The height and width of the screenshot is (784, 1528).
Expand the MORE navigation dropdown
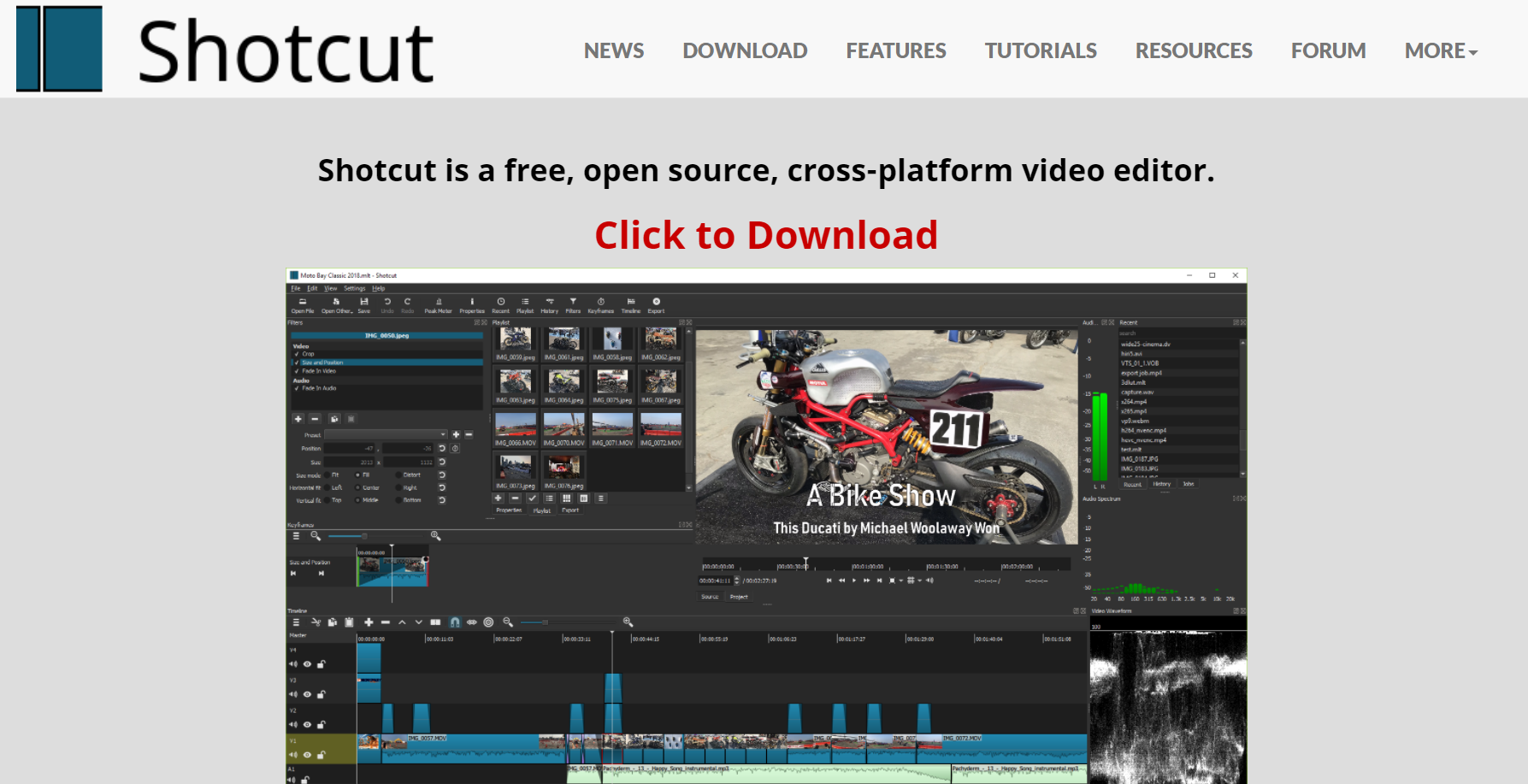click(x=1441, y=51)
